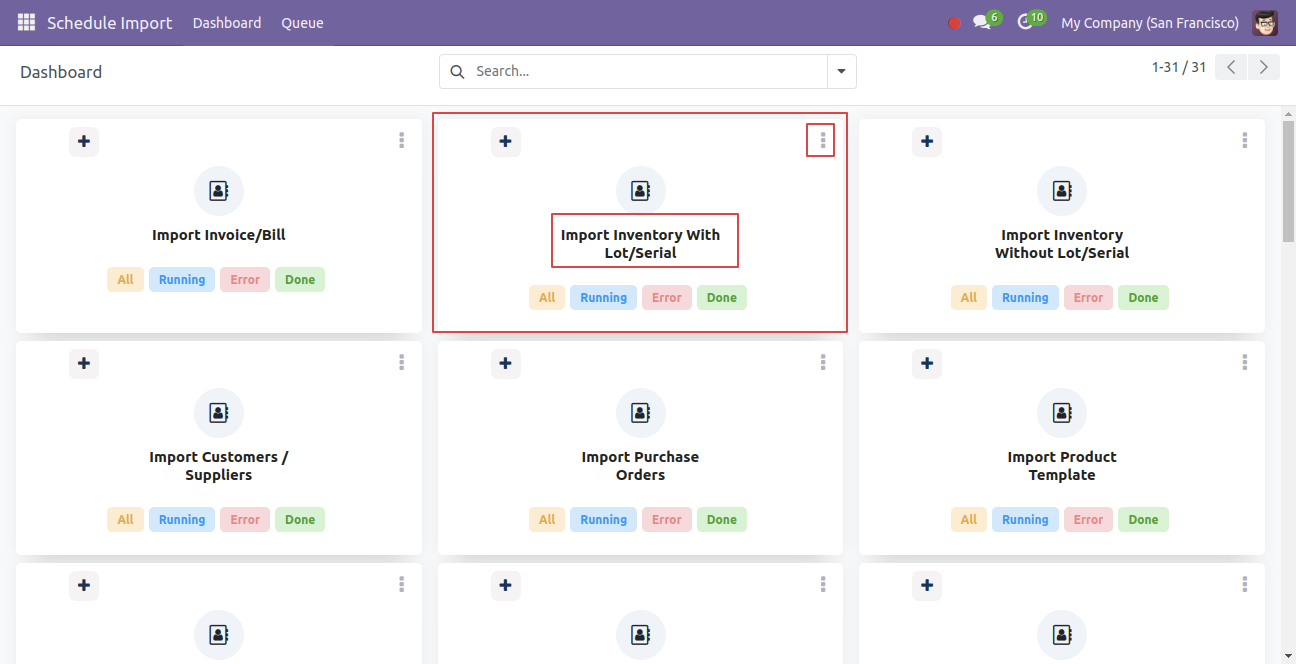Show Error for Import Inventory With Lot/Serial
1296x664 pixels.
[x=667, y=298]
